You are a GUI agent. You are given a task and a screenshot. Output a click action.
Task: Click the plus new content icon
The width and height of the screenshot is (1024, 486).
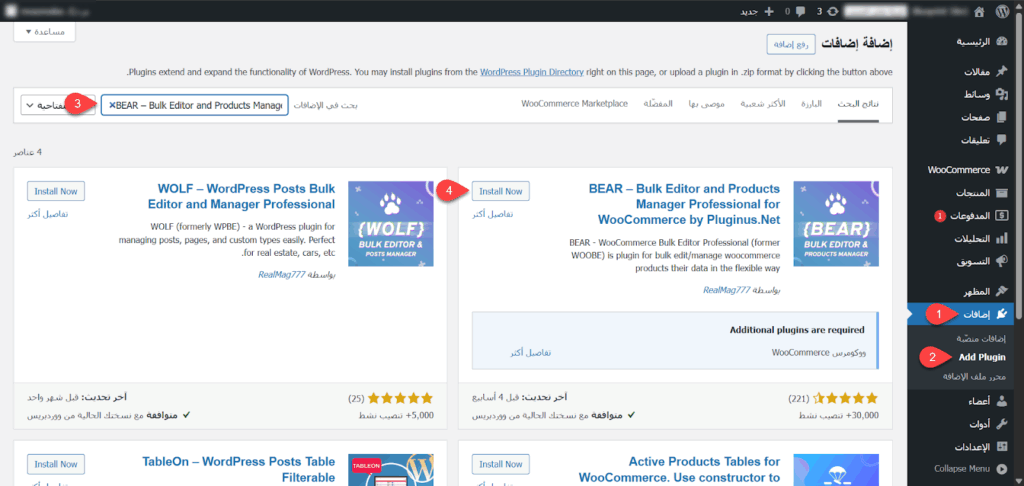(x=769, y=11)
